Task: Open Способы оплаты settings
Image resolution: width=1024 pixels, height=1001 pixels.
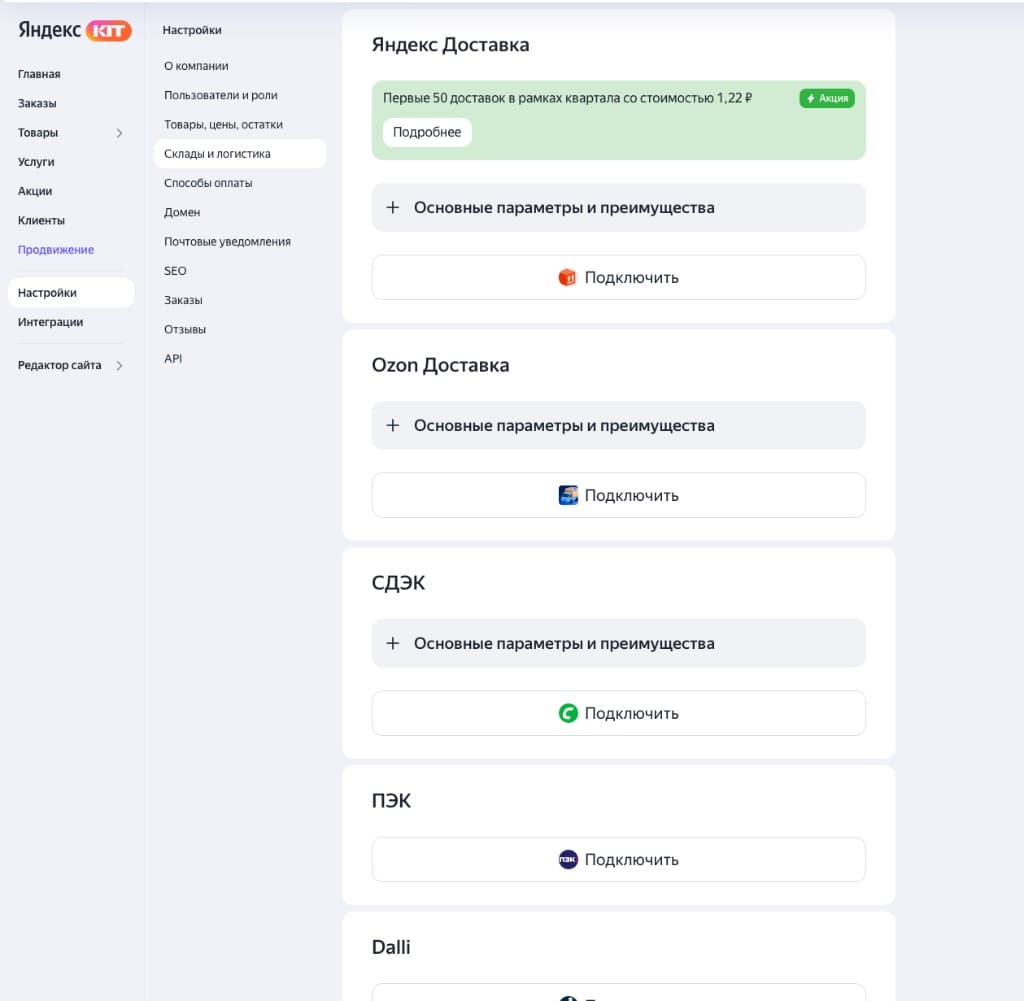Action: (x=208, y=183)
